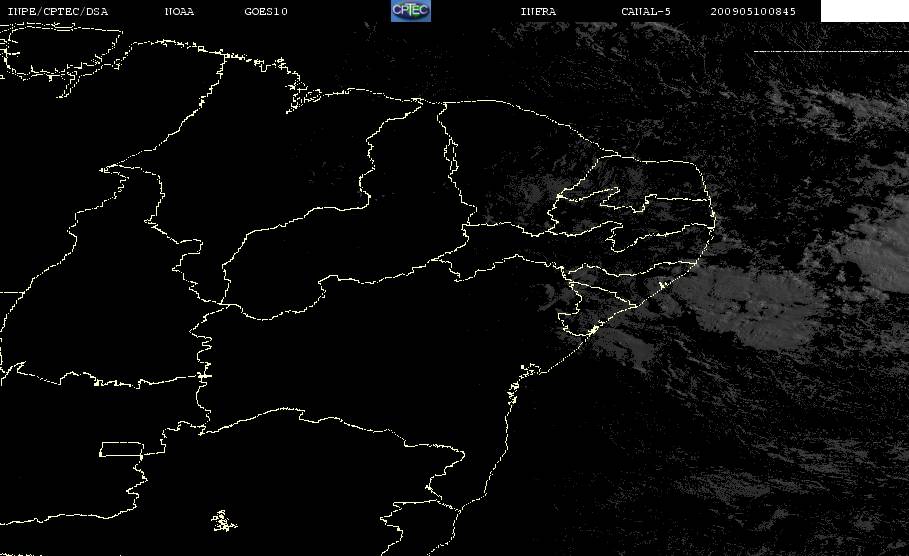Click the GOES10 satellite label
The width and height of the screenshot is (909, 556).
click(x=266, y=12)
